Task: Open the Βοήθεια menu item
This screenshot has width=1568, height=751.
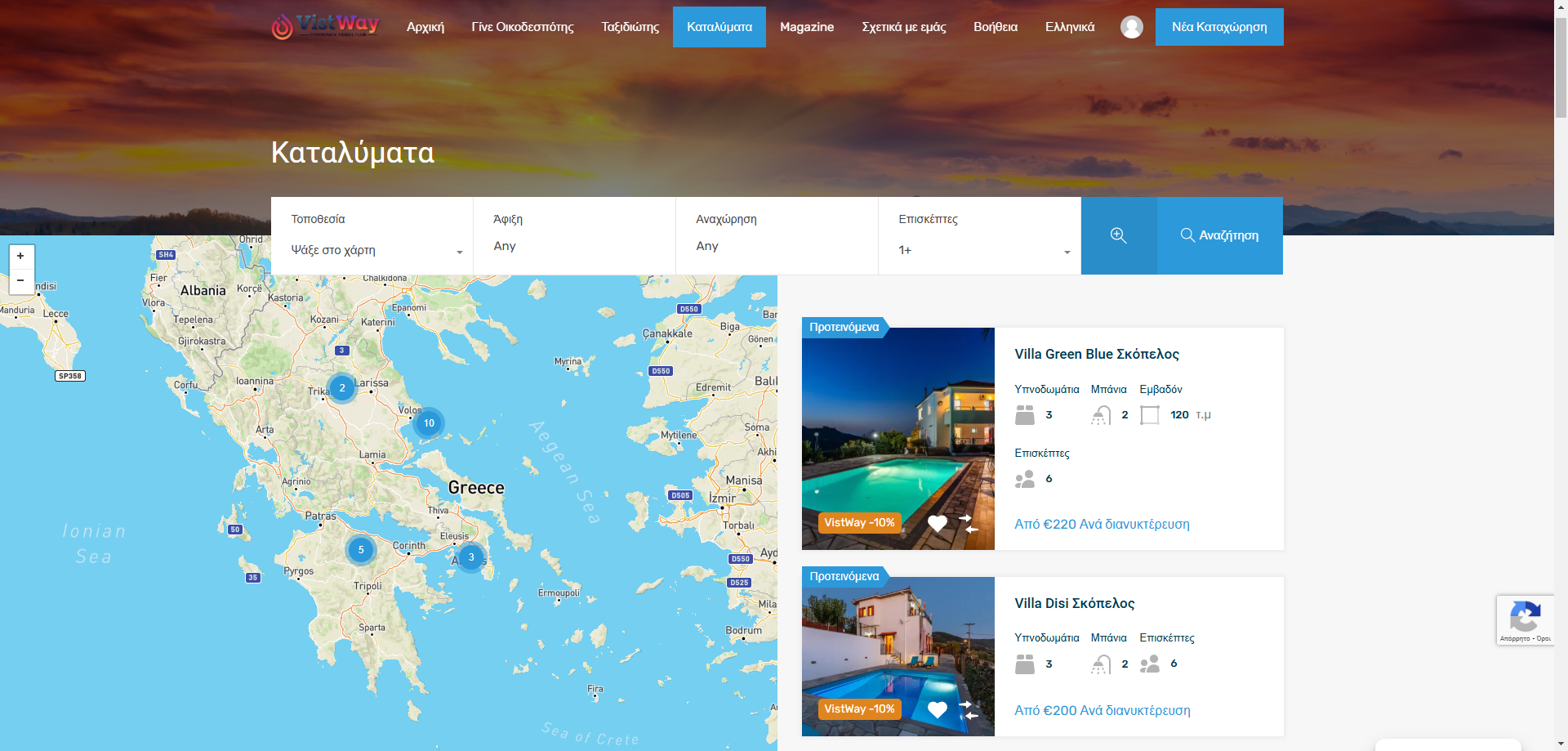Action: tap(995, 26)
